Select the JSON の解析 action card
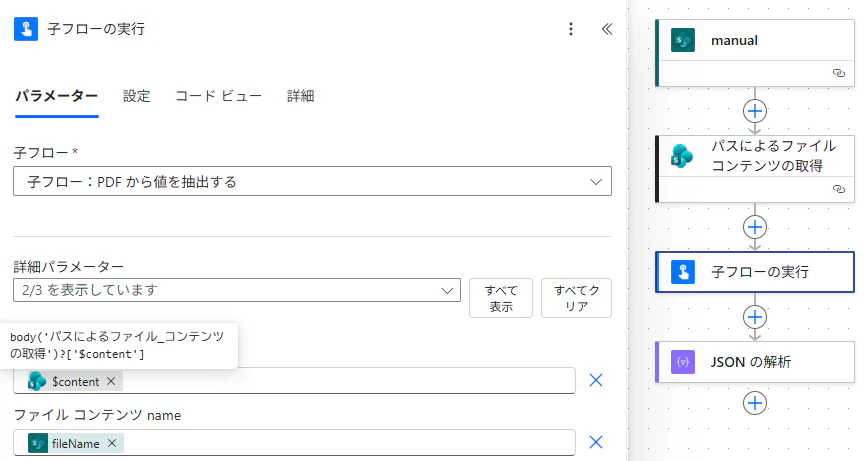Viewport: 865px width, 461px height. pyautogui.click(x=755, y=362)
